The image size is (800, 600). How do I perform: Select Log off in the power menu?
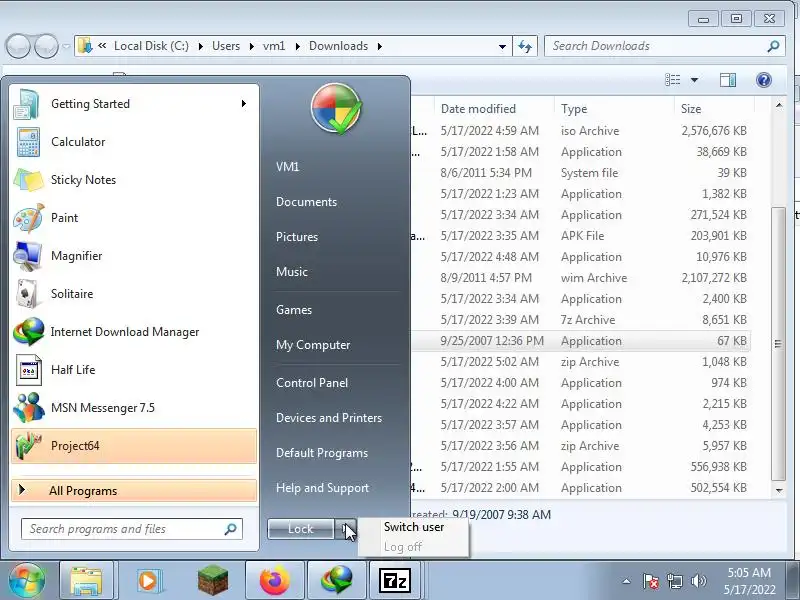coord(403,547)
